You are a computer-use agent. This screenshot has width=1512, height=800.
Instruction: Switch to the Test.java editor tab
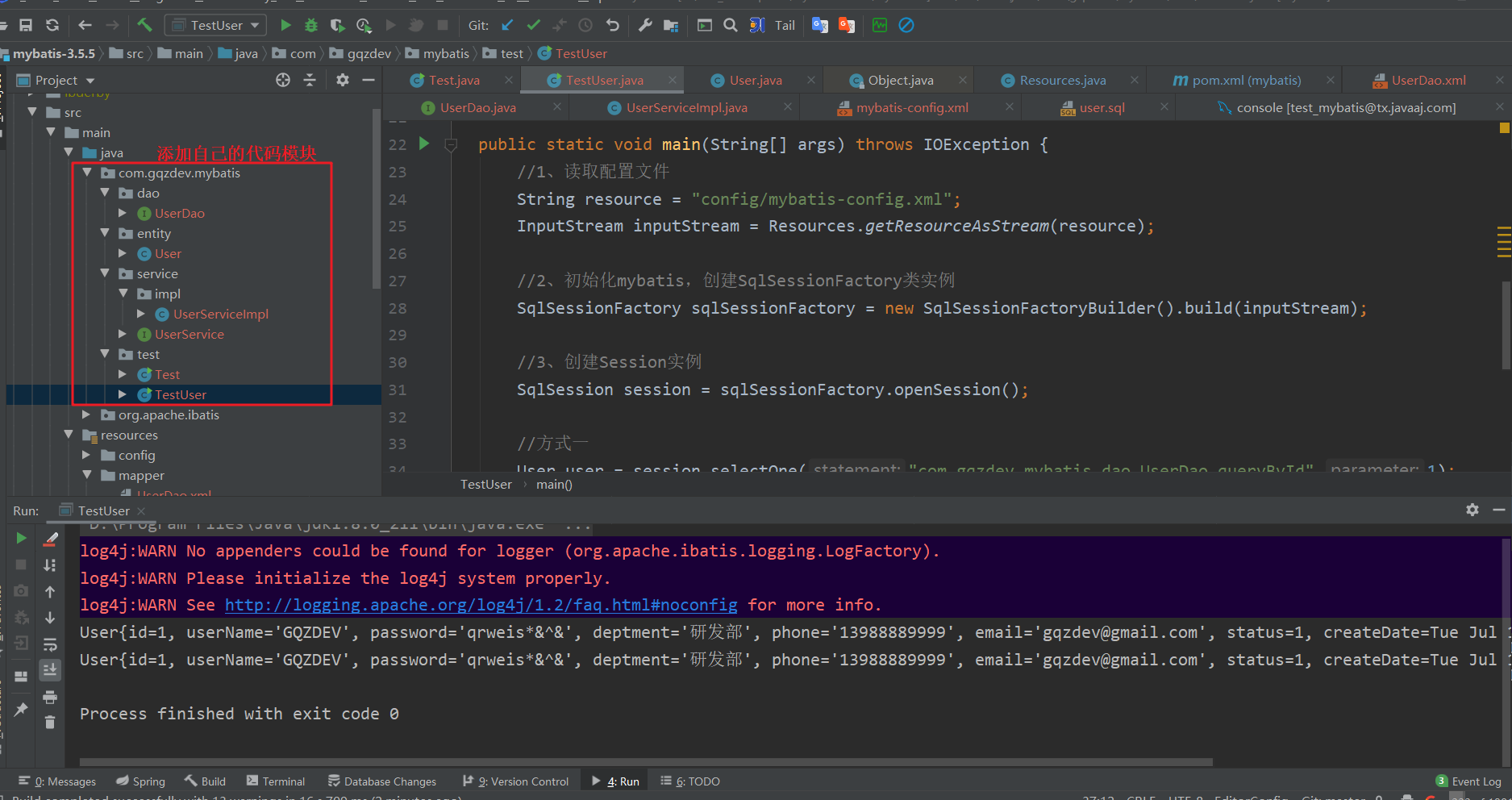[x=454, y=80]
